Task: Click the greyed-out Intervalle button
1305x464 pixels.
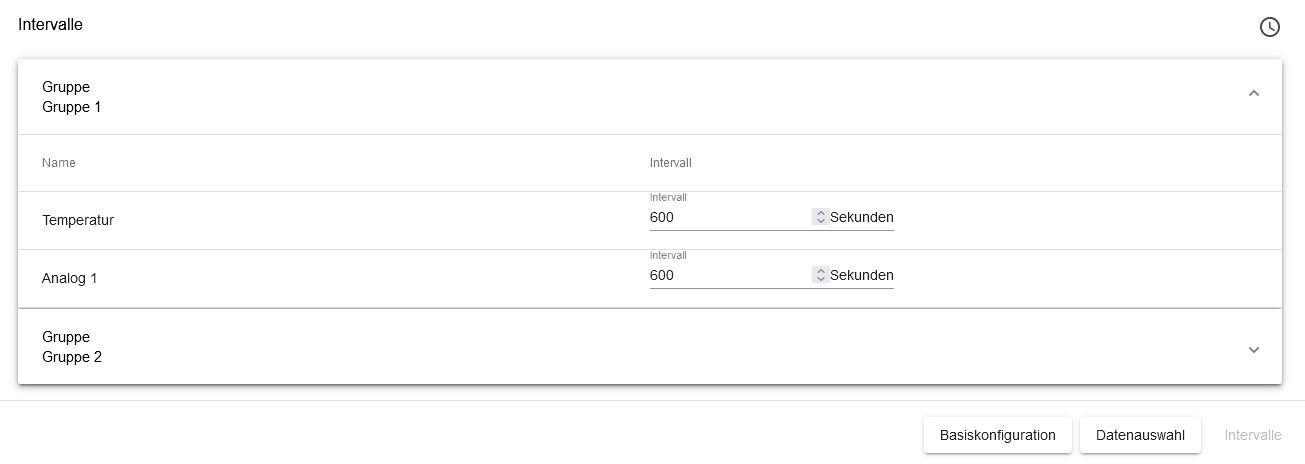Action: pyautogui.click(x=1252, y=435)
